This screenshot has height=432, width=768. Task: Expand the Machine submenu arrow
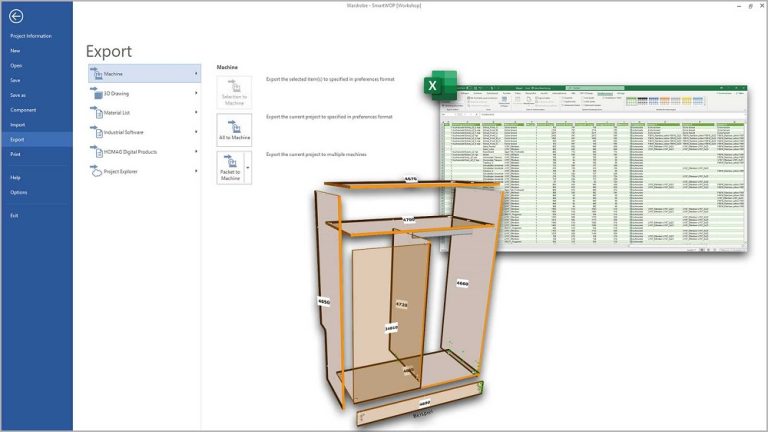(195, 74)
